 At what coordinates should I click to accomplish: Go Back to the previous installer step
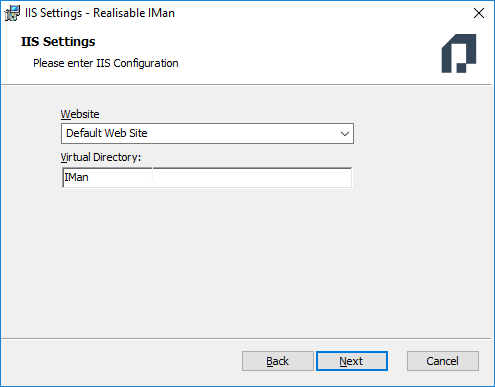point(278,361)
